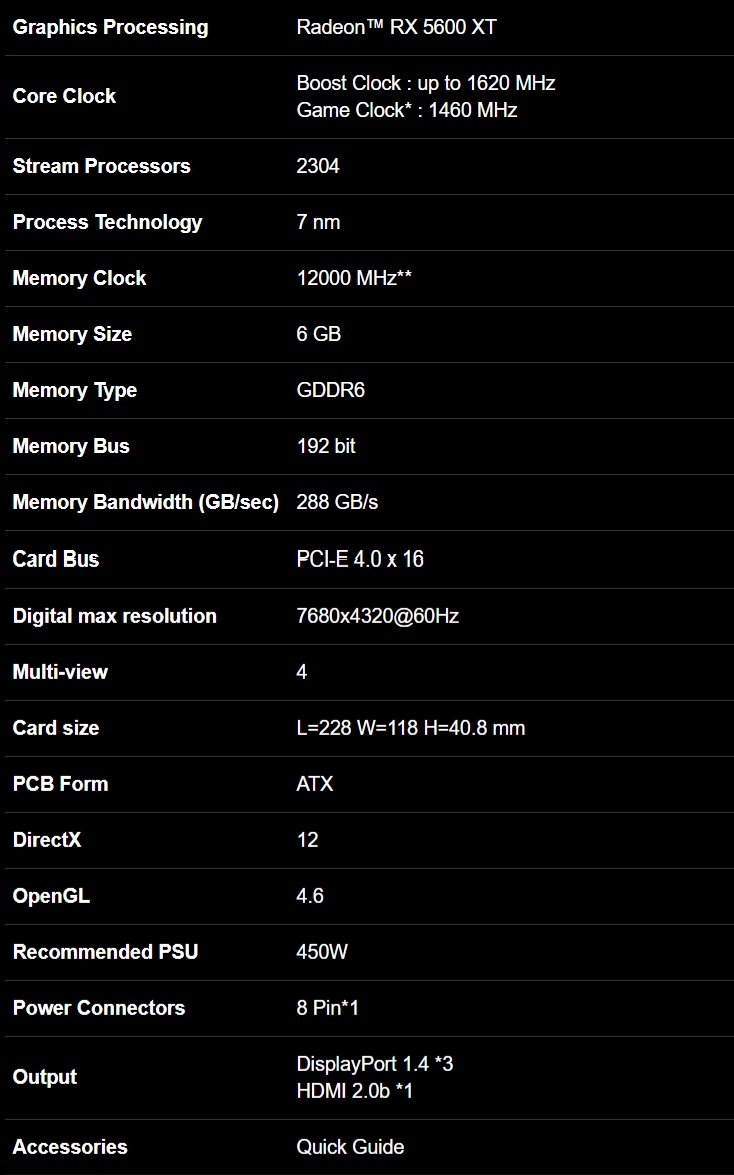Screen dimensions: 734x1175
Task: Click the 288 GB/s bandwidth value
Action: pos(337,502)
